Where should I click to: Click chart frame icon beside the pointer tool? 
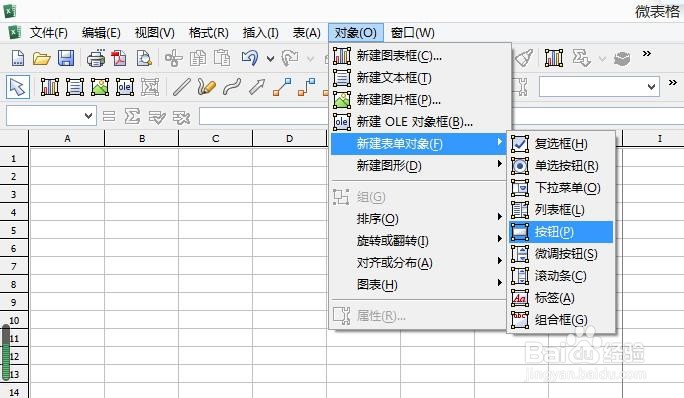[50, 87]
